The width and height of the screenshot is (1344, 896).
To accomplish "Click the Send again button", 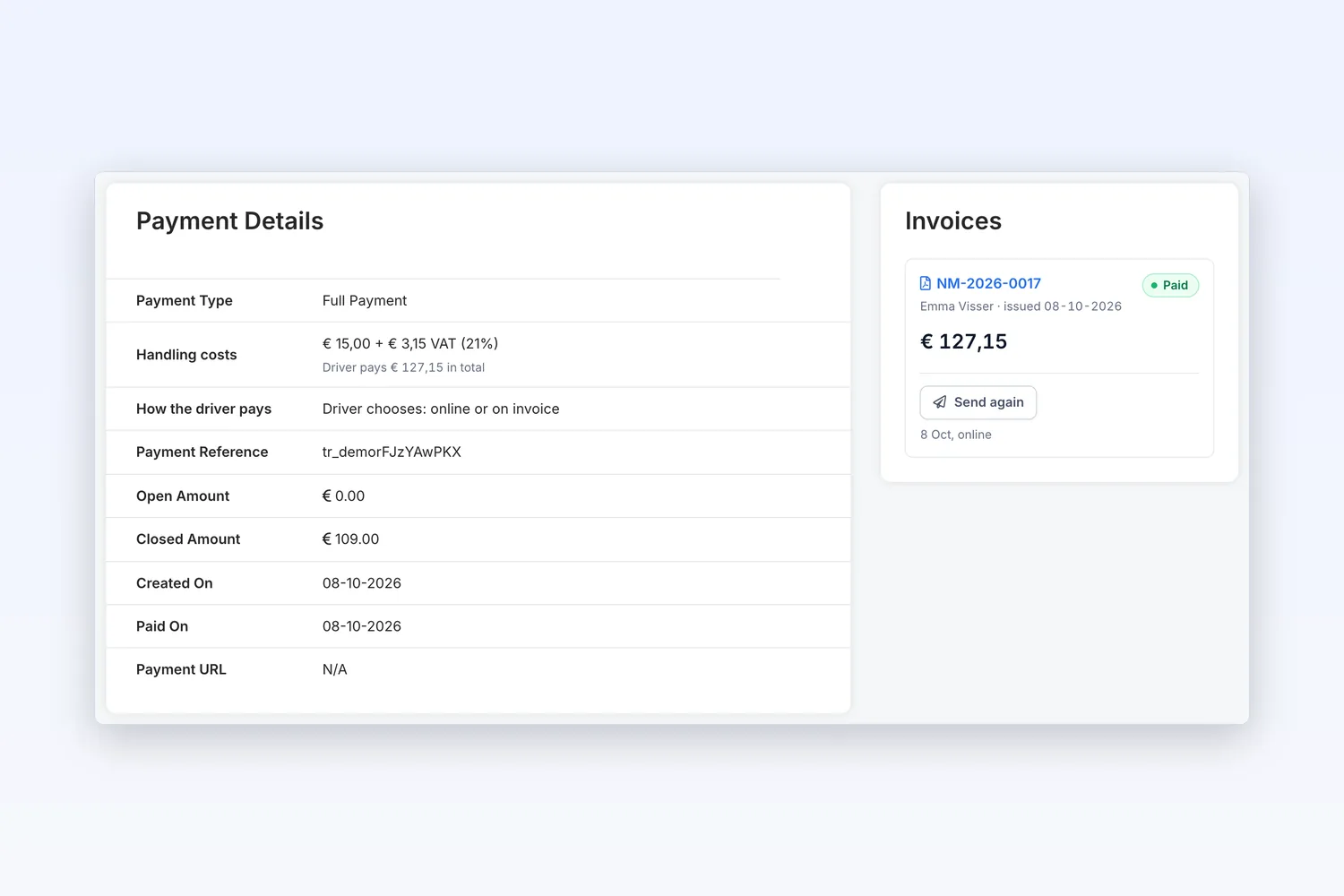I will [x=978, y=402].
